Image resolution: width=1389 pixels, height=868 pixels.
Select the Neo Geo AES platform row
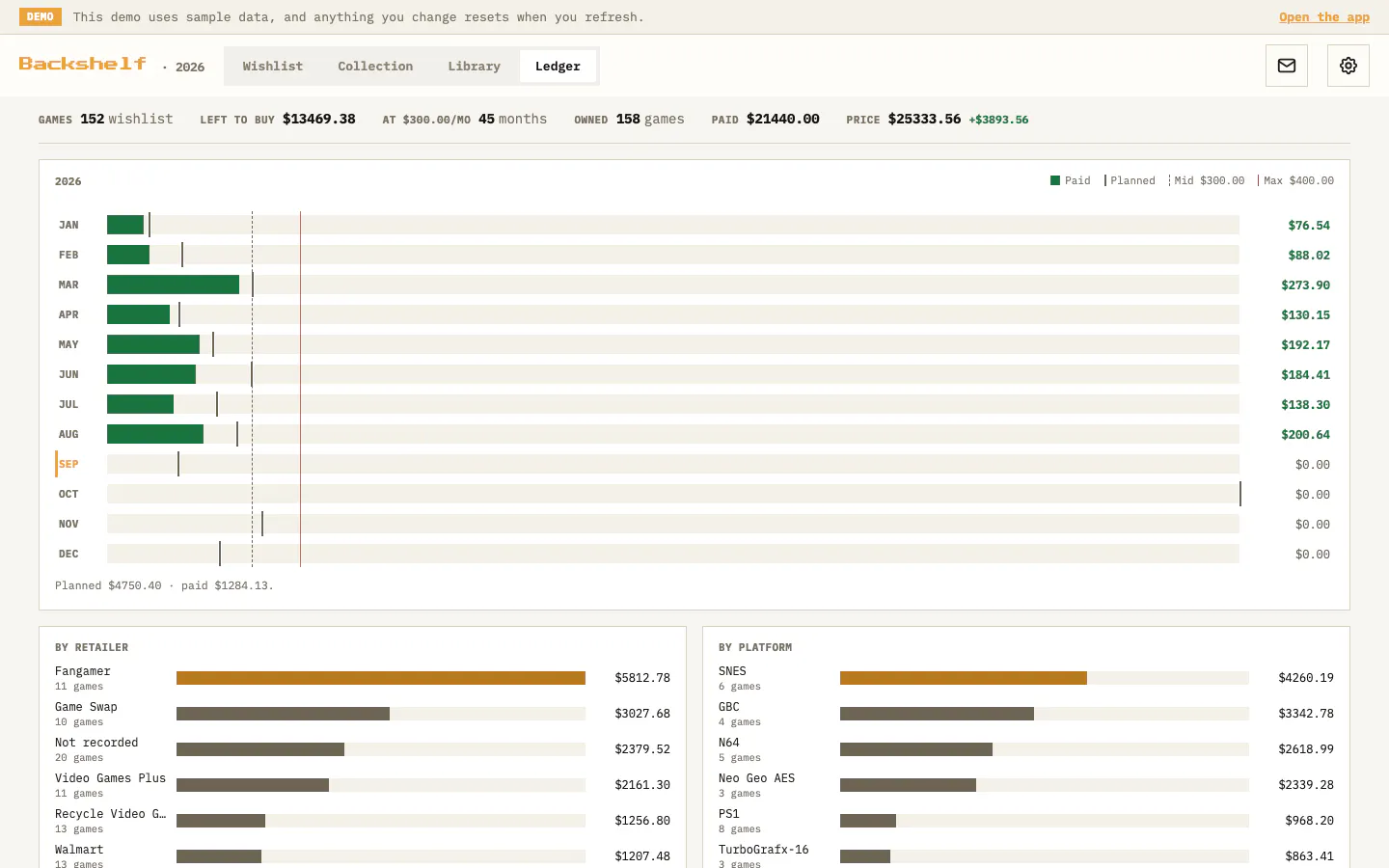tap(1026, 785)
